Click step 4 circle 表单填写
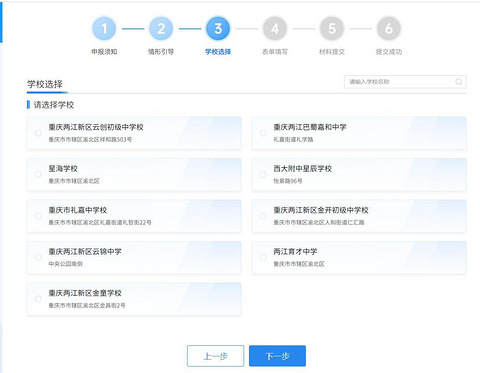The image size is (480, 373). click(275, 29)
